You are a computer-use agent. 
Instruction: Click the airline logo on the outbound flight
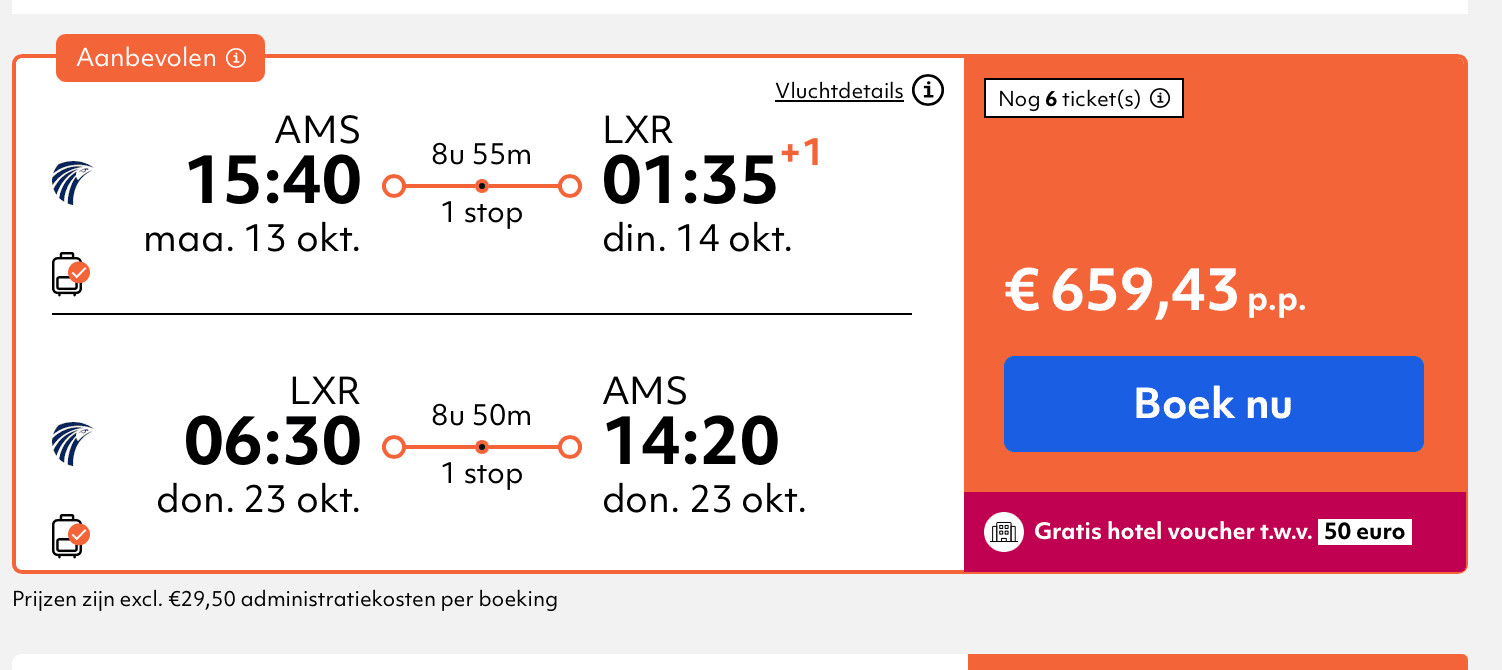coord(72,183)
